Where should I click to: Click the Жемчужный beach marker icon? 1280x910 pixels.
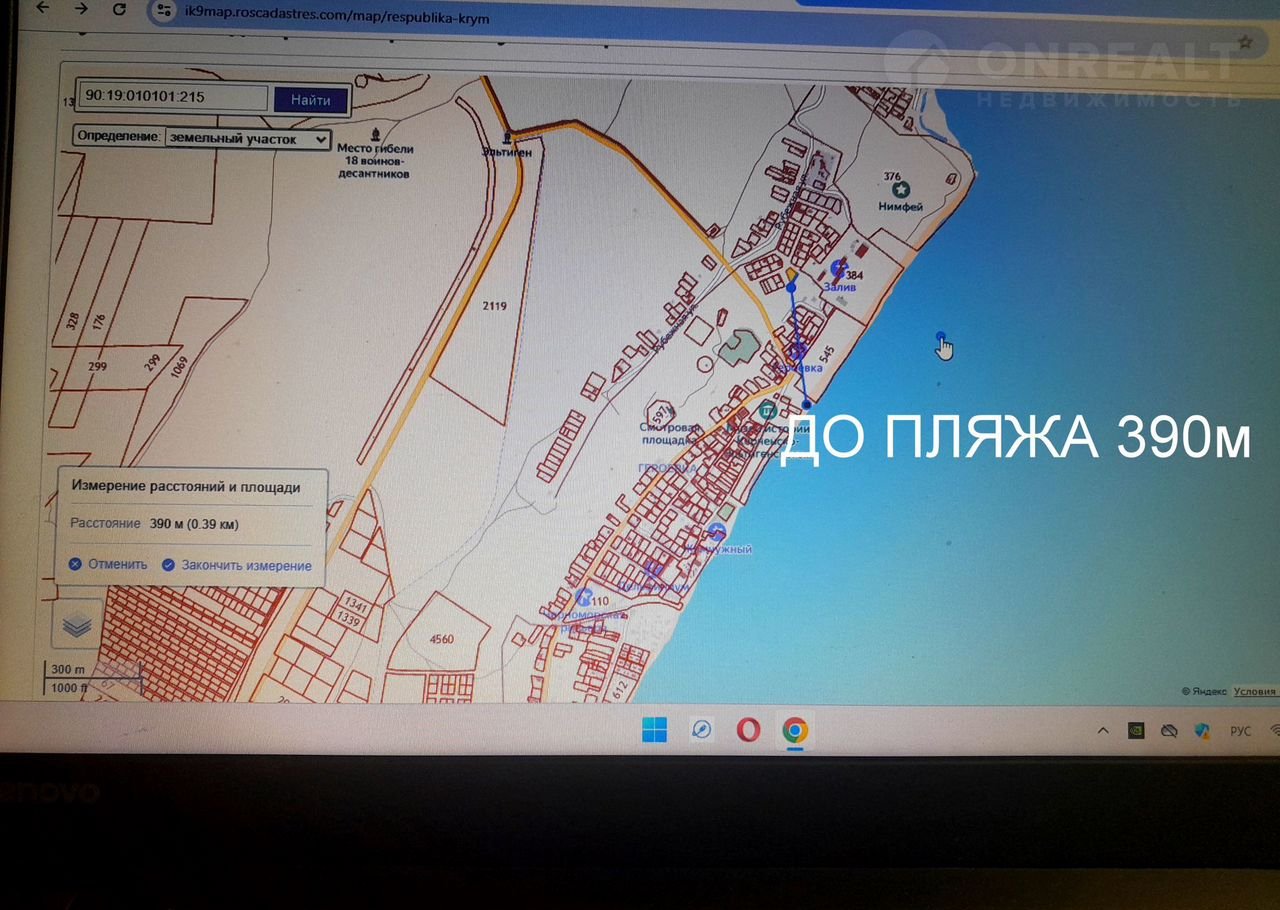point(716,532)
